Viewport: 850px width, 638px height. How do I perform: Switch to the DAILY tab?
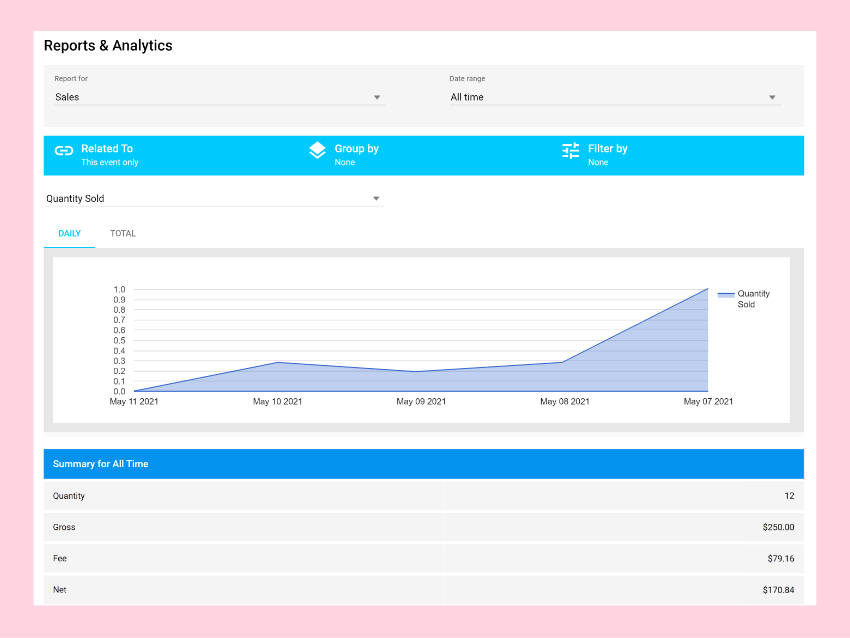click(70, 234)
